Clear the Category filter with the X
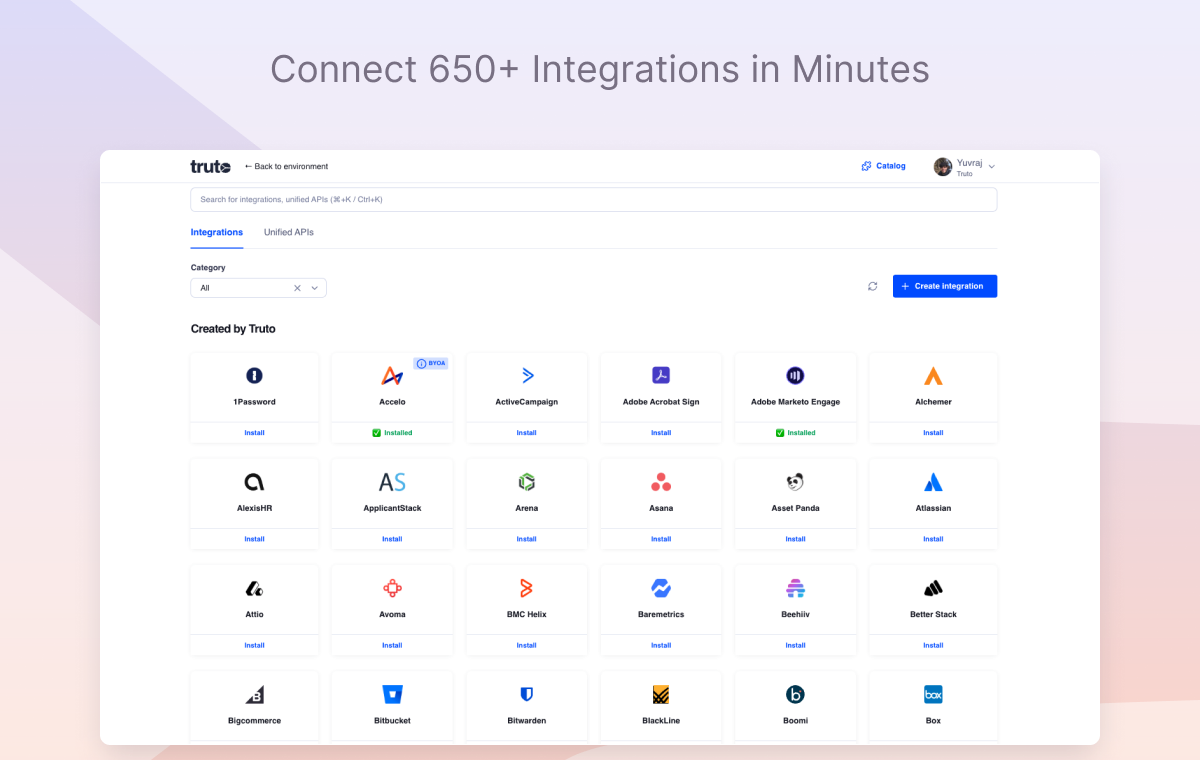 click(297, 288)
